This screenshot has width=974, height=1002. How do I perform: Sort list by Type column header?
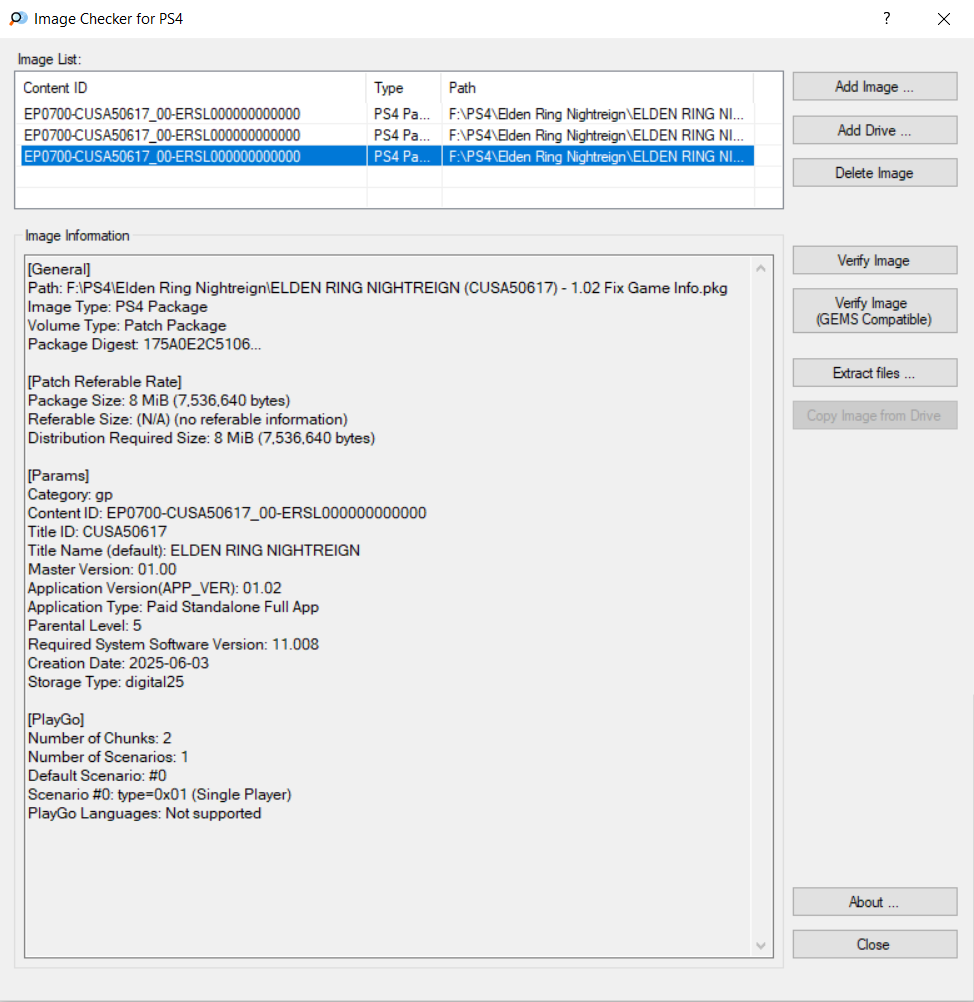[x=404, y=88]
